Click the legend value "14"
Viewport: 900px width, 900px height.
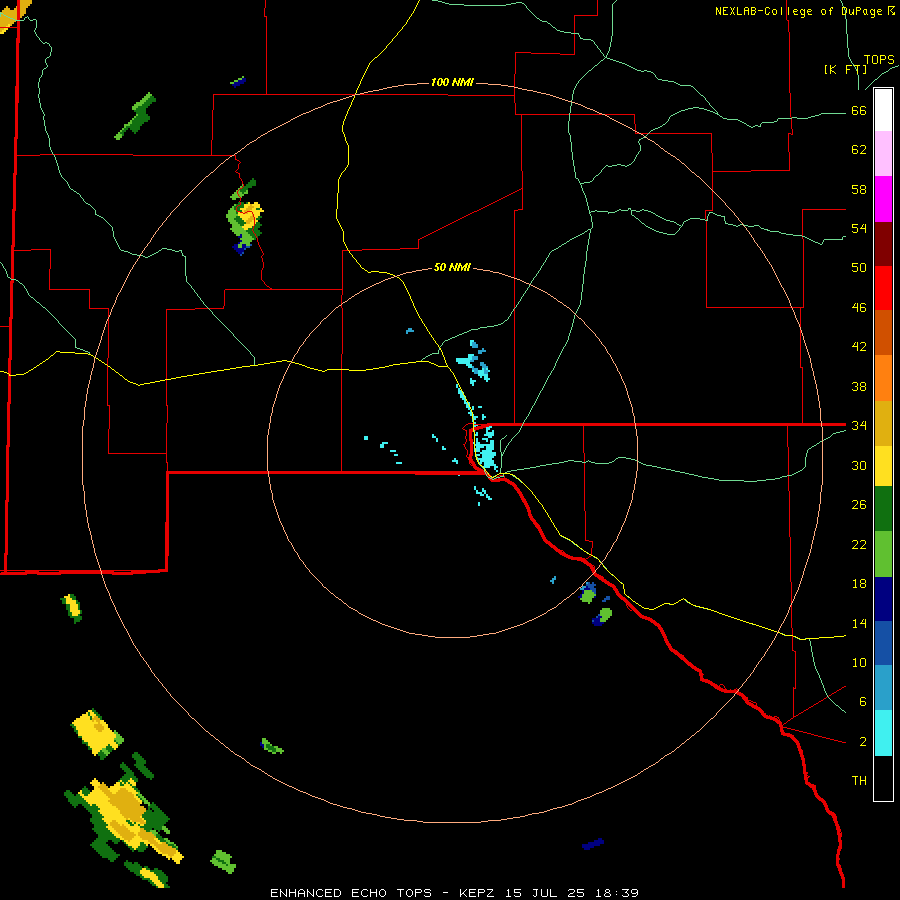(x=859, y=623)
